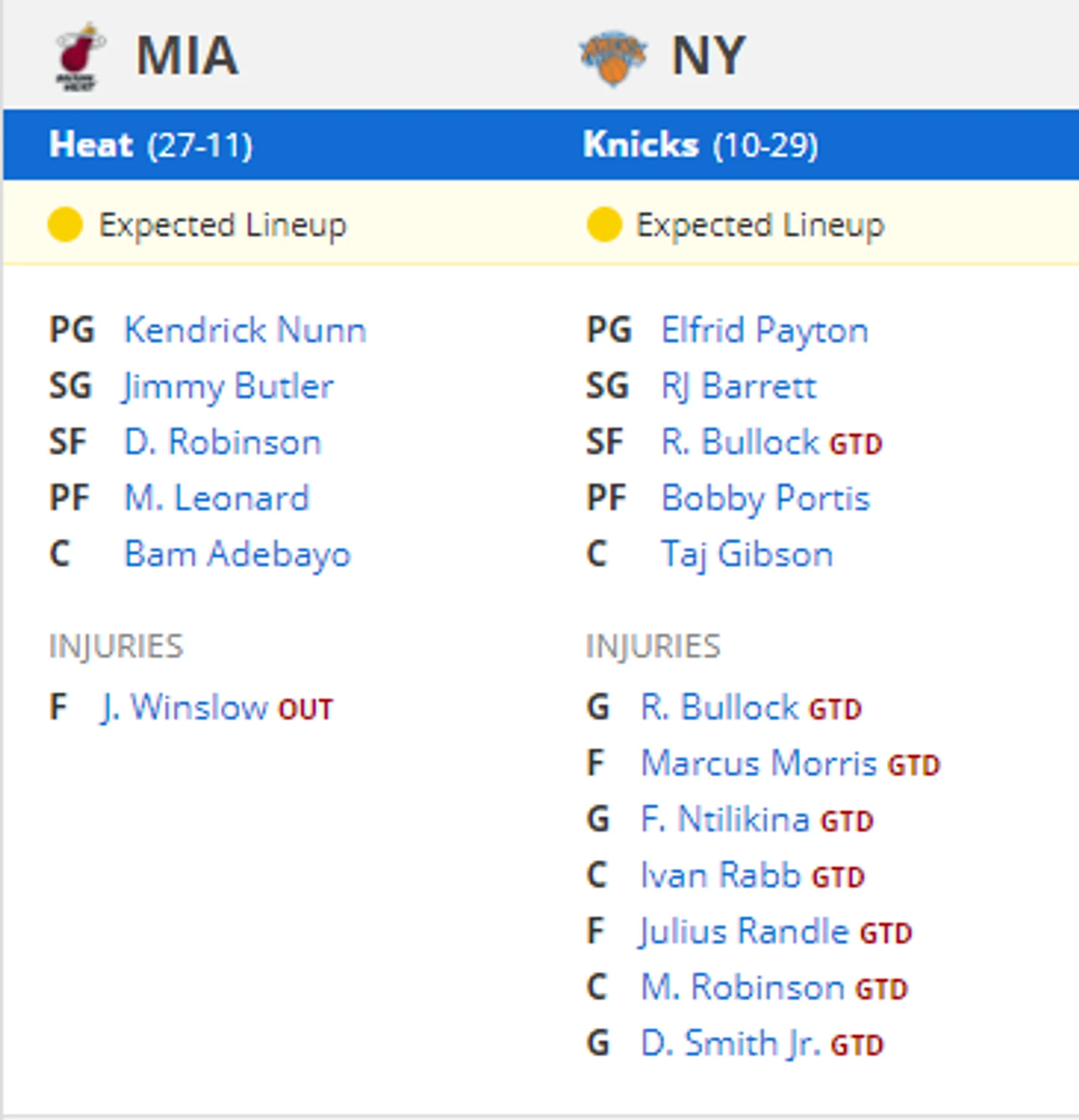Select Julius Randle injury entry
This screenshot has height=1120, width=1079.
pos(743,932)
